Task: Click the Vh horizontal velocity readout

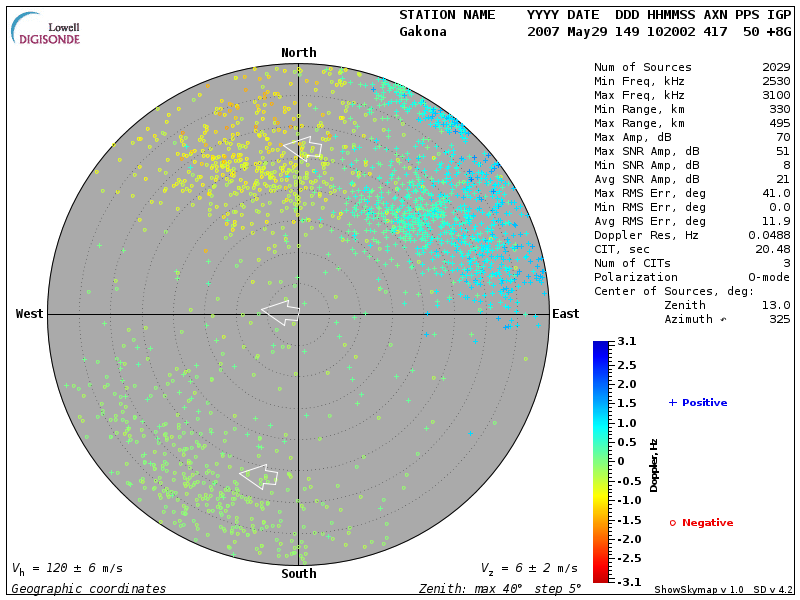Action: point(67,568)
